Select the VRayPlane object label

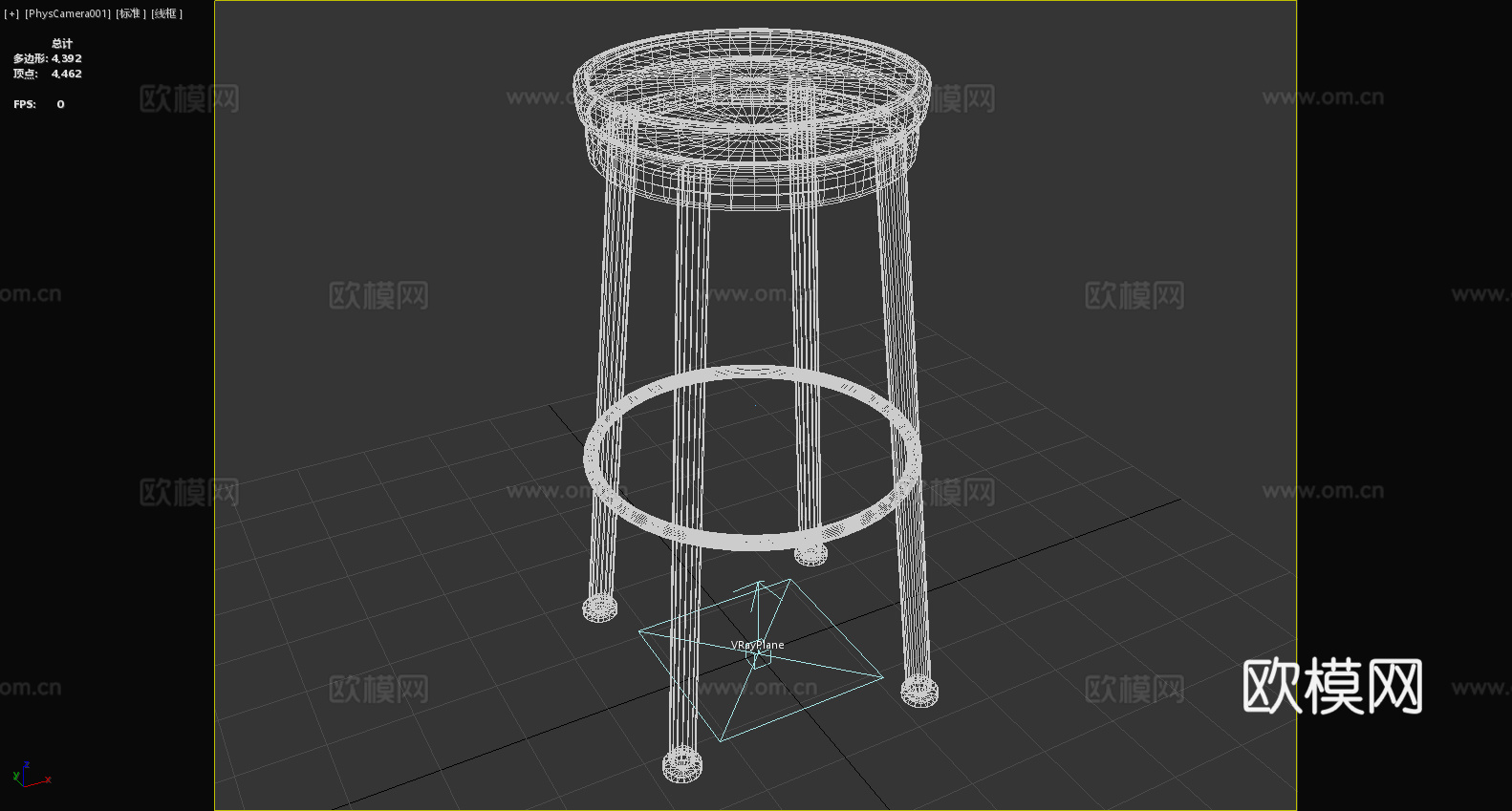pos(757,645)
